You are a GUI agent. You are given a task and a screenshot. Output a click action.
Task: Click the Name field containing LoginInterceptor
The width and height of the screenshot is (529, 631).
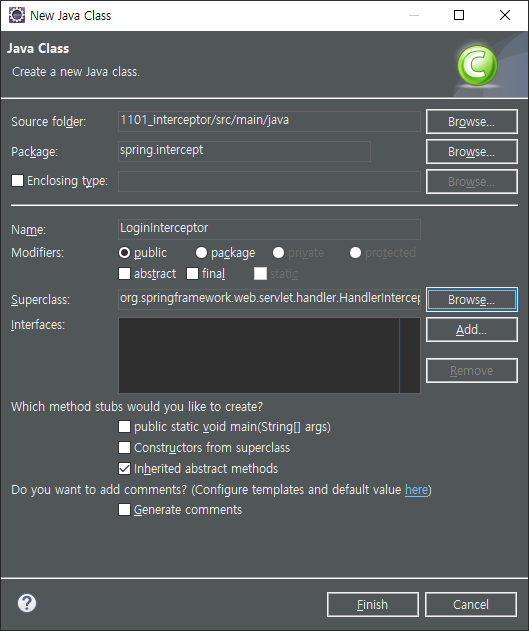(x=270, y=229)
